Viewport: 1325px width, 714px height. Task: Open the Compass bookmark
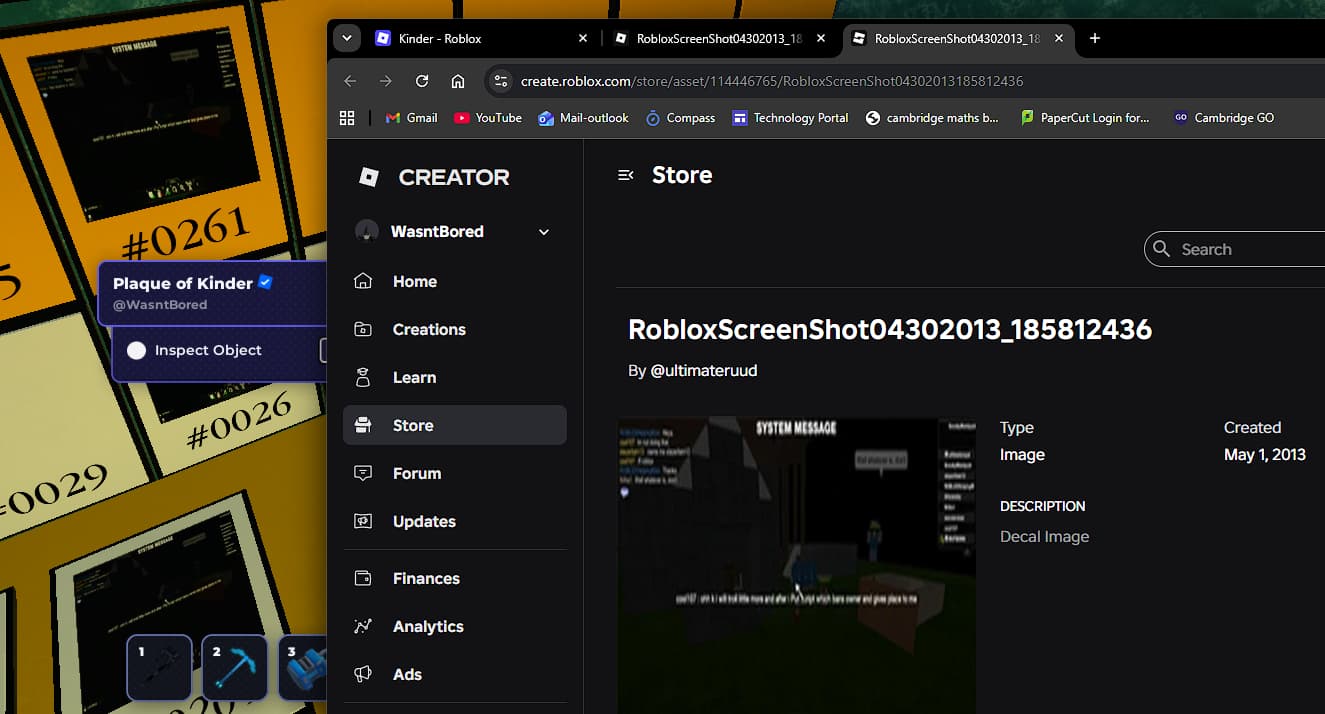680,118
